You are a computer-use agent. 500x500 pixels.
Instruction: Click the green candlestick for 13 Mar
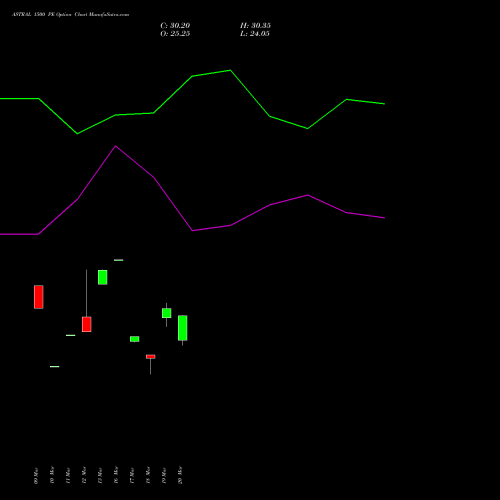coord(103,277)
